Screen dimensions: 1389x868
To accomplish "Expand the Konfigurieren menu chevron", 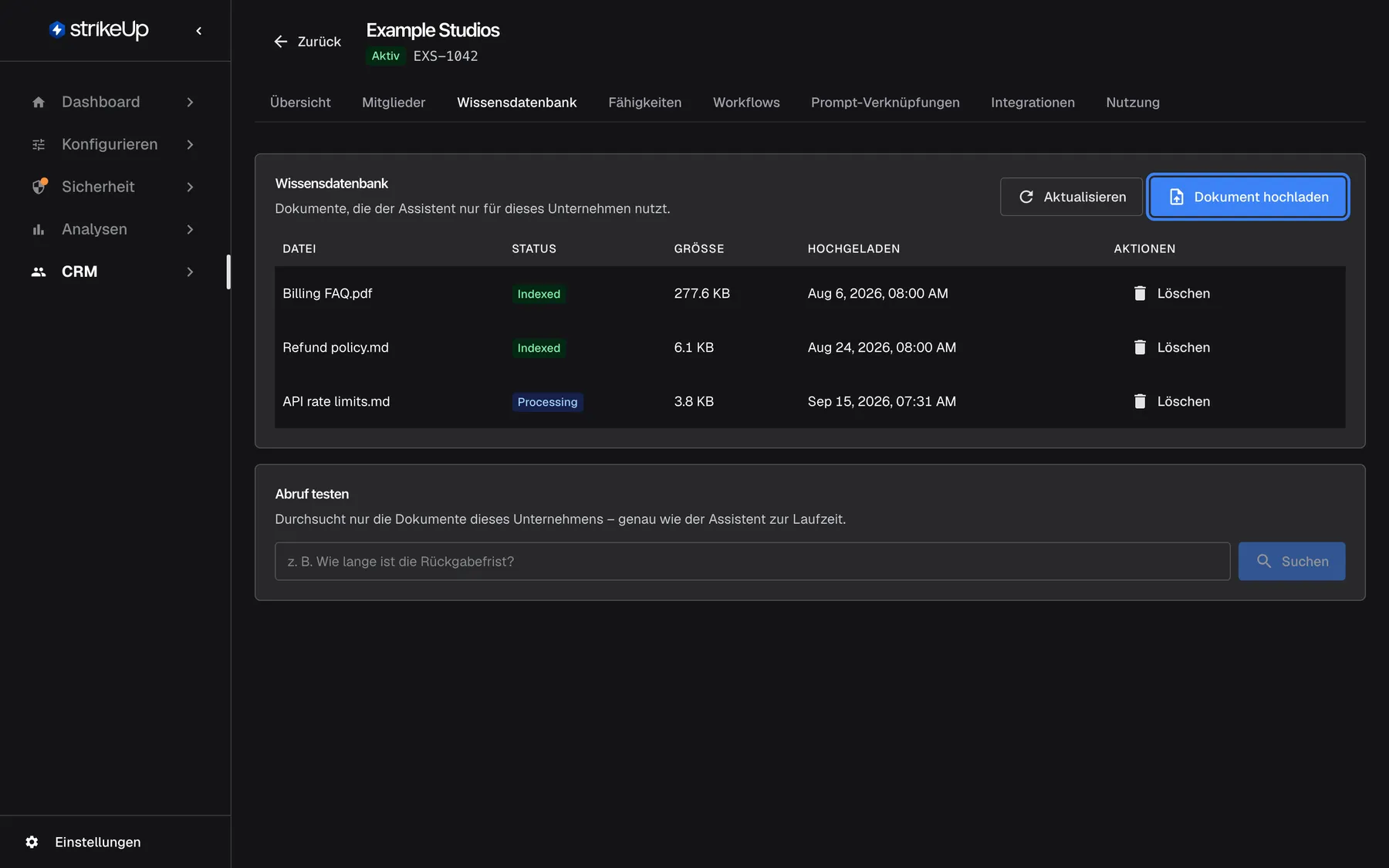I will [190, 144].
